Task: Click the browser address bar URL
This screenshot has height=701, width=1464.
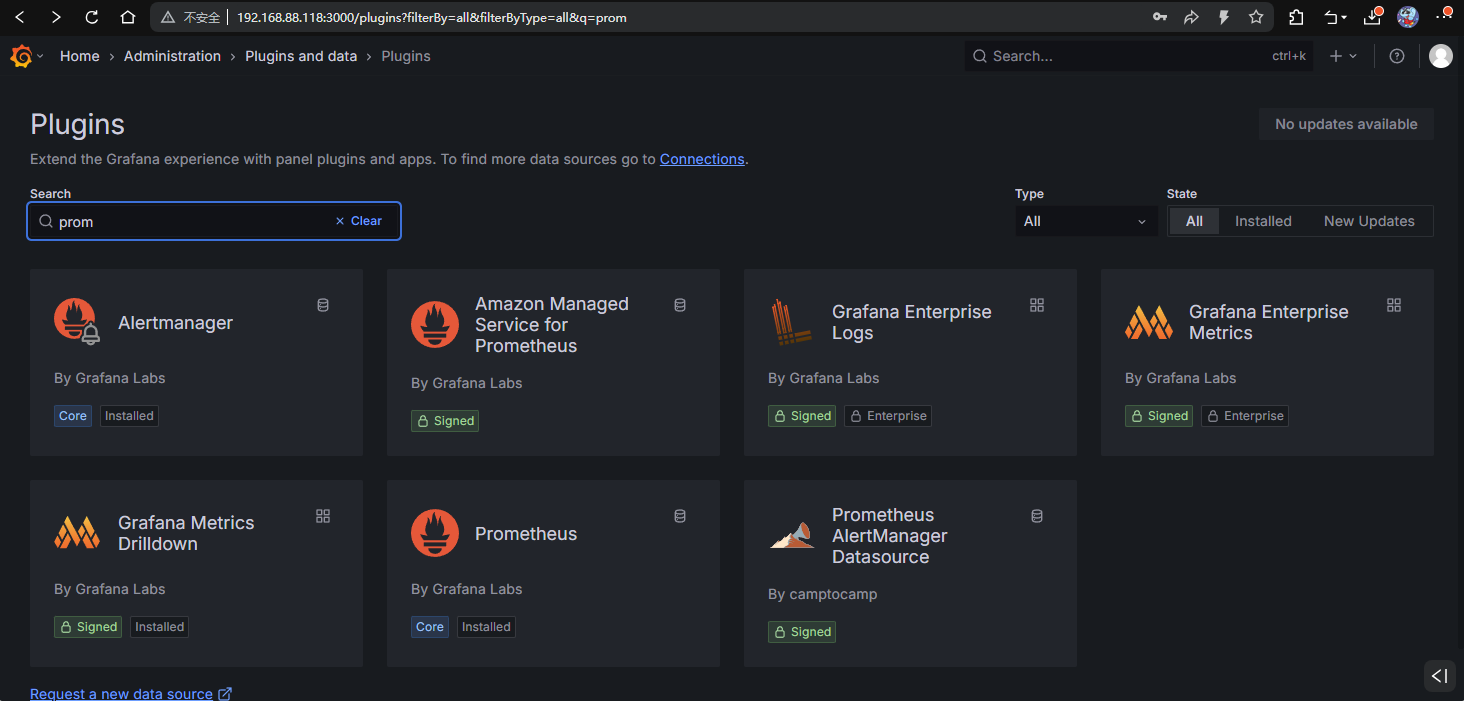Action: click(432, 17)
